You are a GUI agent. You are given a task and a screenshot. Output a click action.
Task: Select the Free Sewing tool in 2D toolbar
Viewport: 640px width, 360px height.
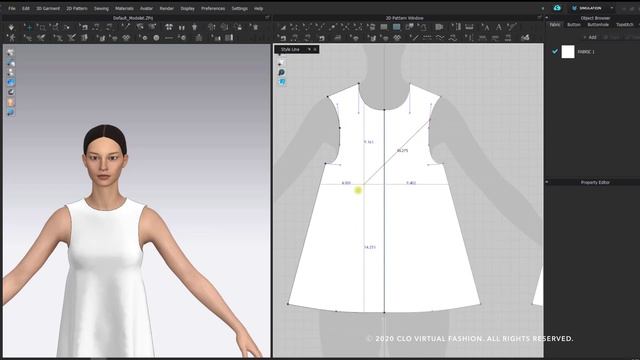pos(309,38)
